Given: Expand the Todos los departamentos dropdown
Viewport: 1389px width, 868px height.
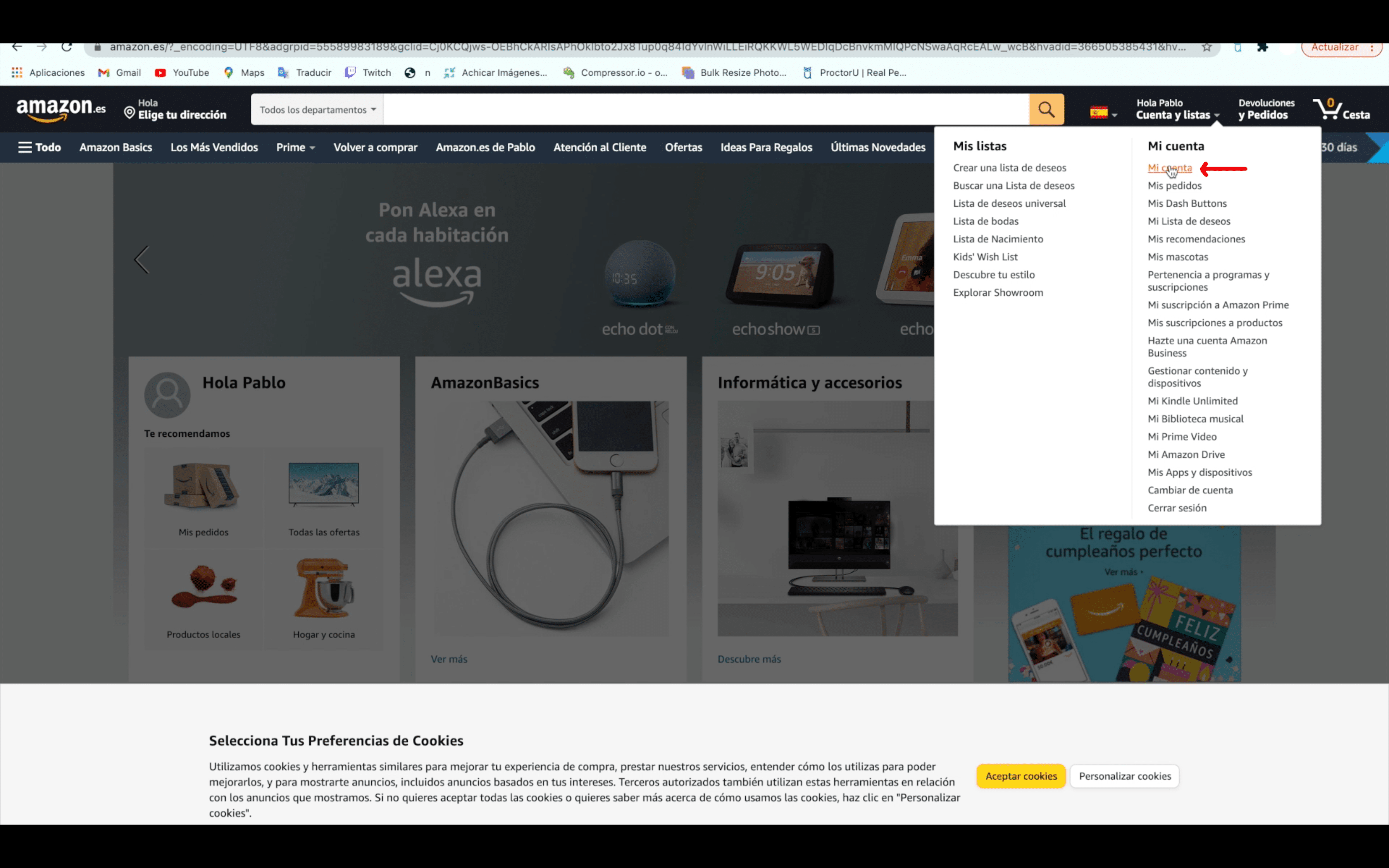Looking at the screenshot, I should pos(315,109).
